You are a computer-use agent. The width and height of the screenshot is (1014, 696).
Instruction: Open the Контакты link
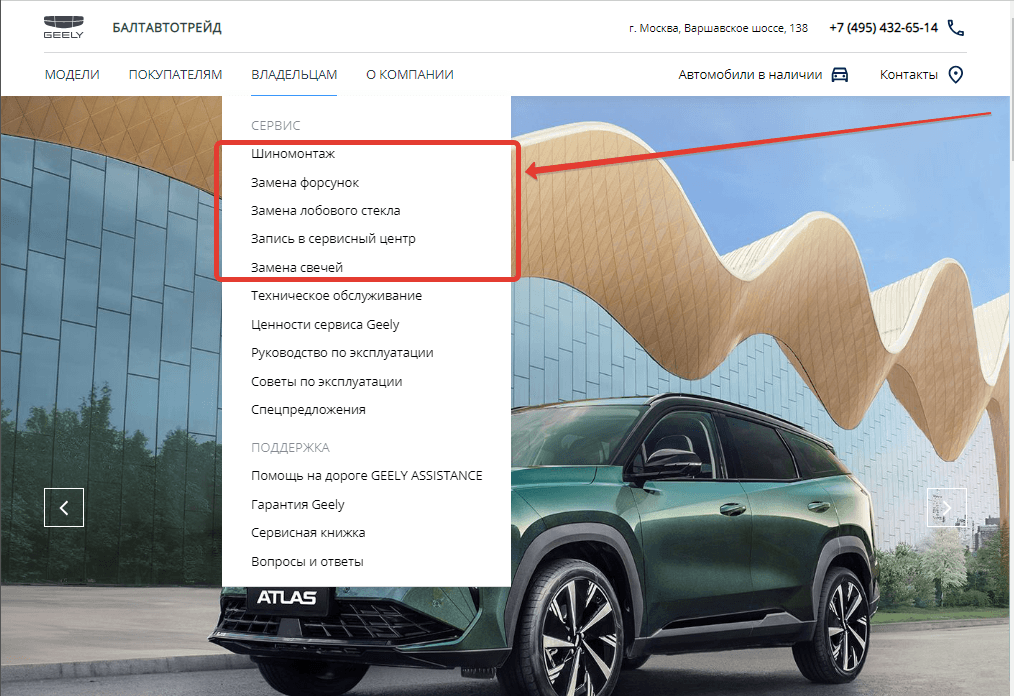tap(909, 74)
